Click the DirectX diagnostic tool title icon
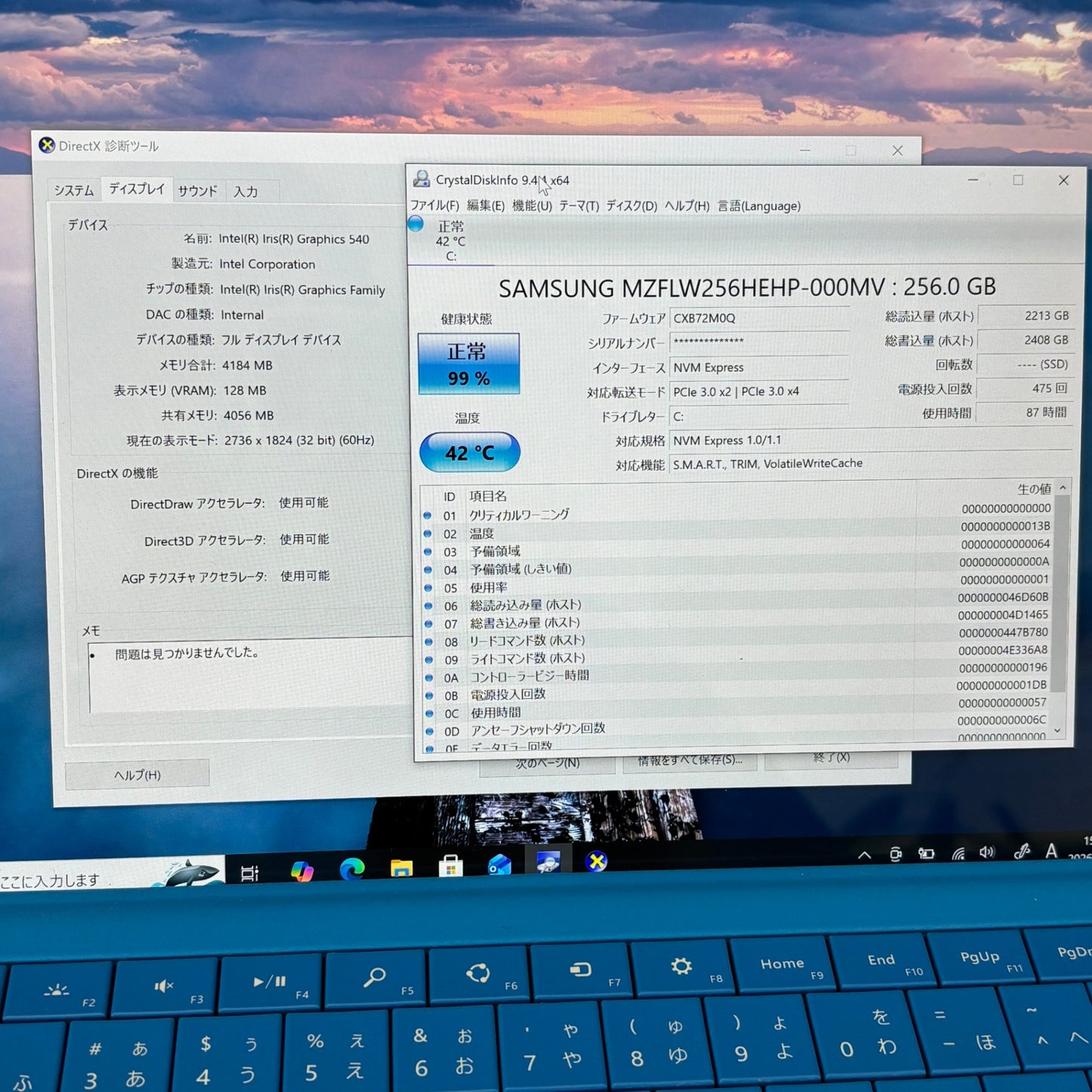This screenshot has width=1092, height=1092. point(47,145)
